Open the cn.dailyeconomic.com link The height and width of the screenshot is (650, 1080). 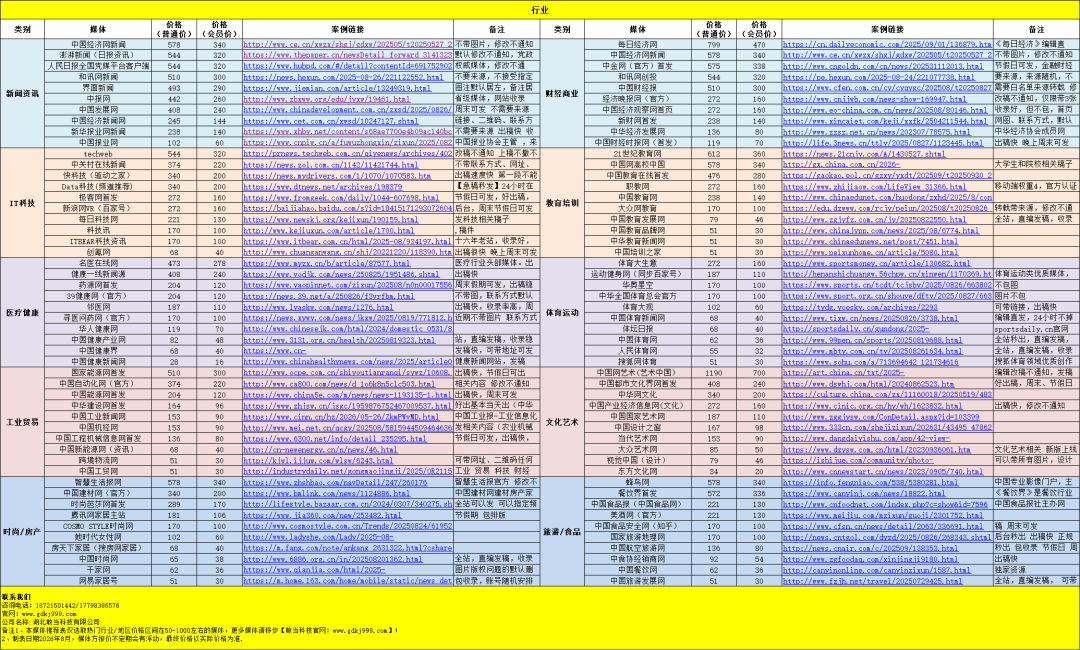click(x=887, y=44)
